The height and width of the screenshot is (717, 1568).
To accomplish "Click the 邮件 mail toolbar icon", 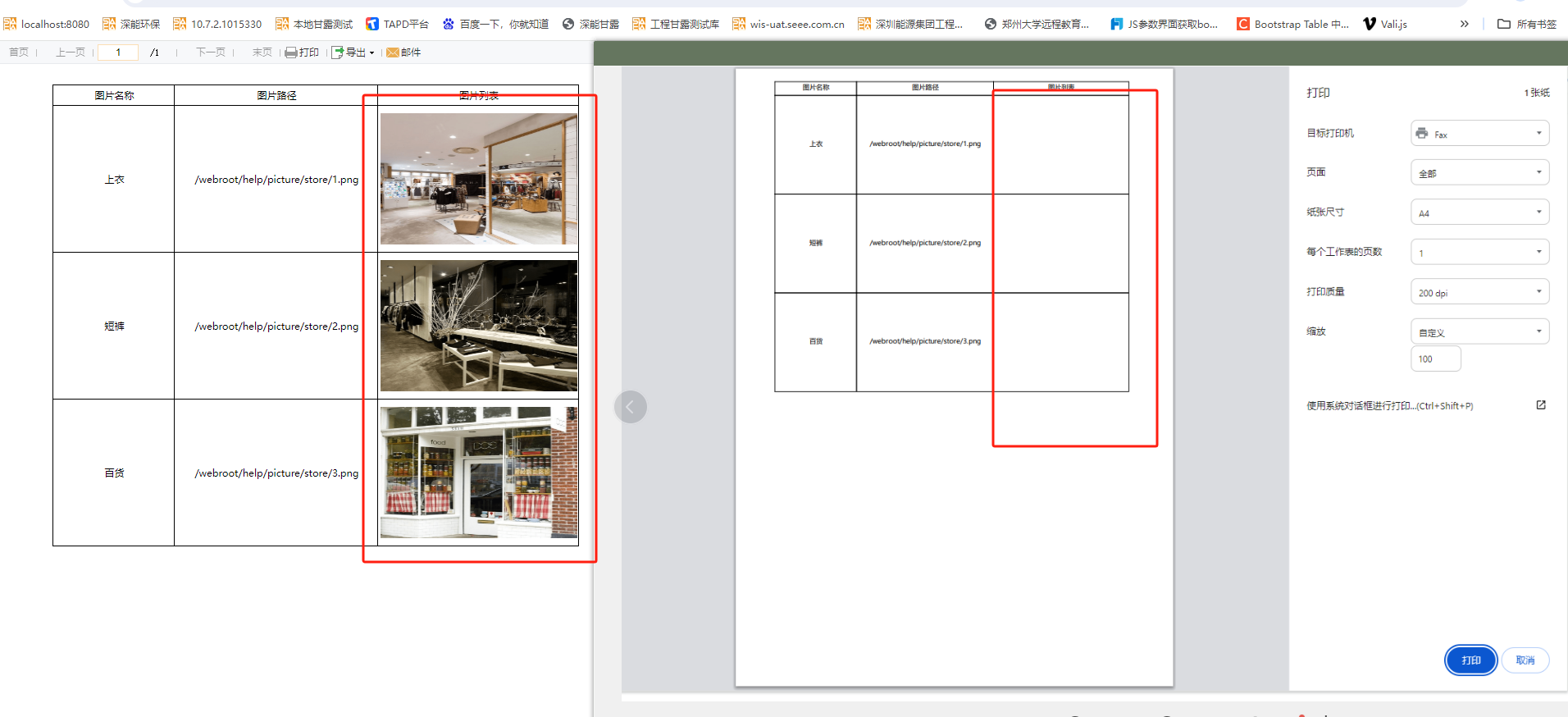I will (x=403, y=53).
